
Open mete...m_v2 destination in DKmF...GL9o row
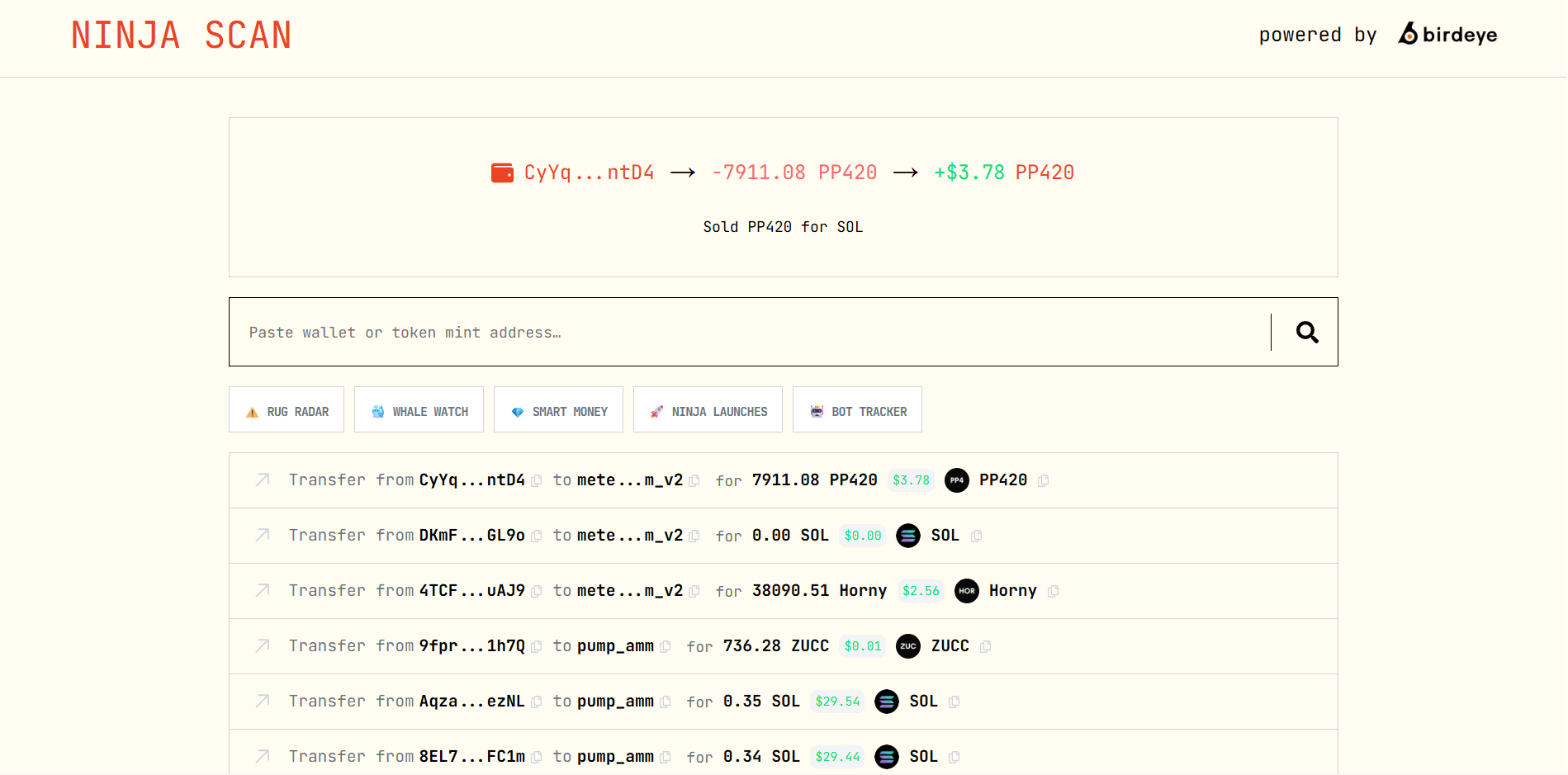pos(630,535)
